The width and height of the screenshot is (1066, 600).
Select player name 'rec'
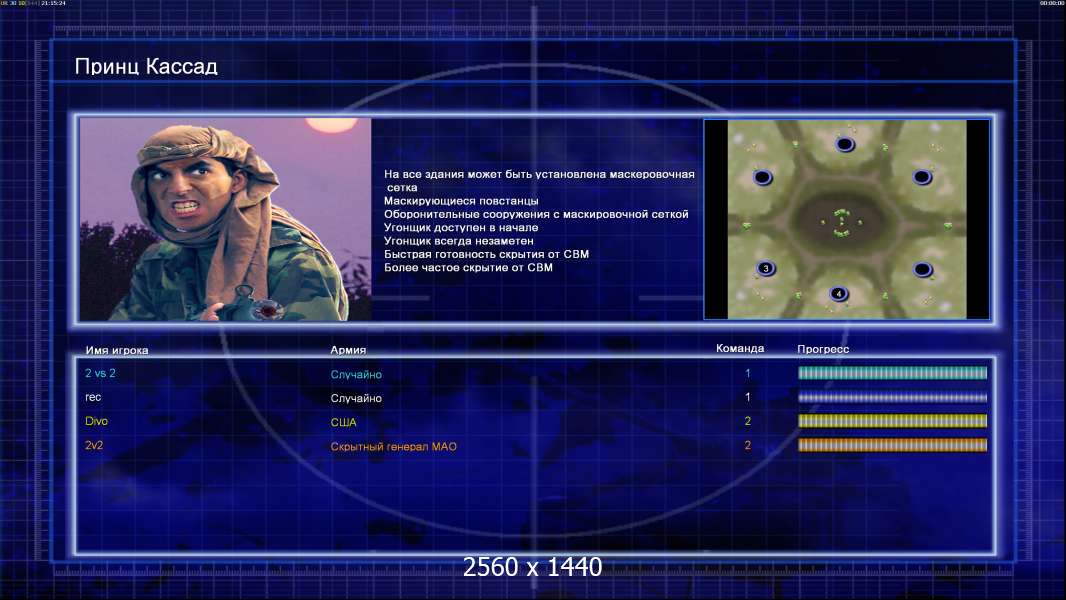click(93, 398)
